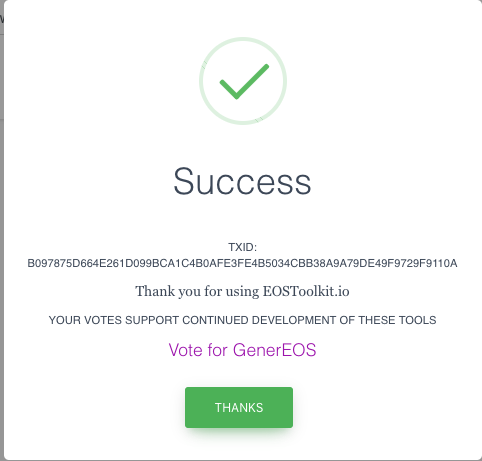Click the word Vote in the purple link
This screenshot has width=482, height=461.
(185, 350)
